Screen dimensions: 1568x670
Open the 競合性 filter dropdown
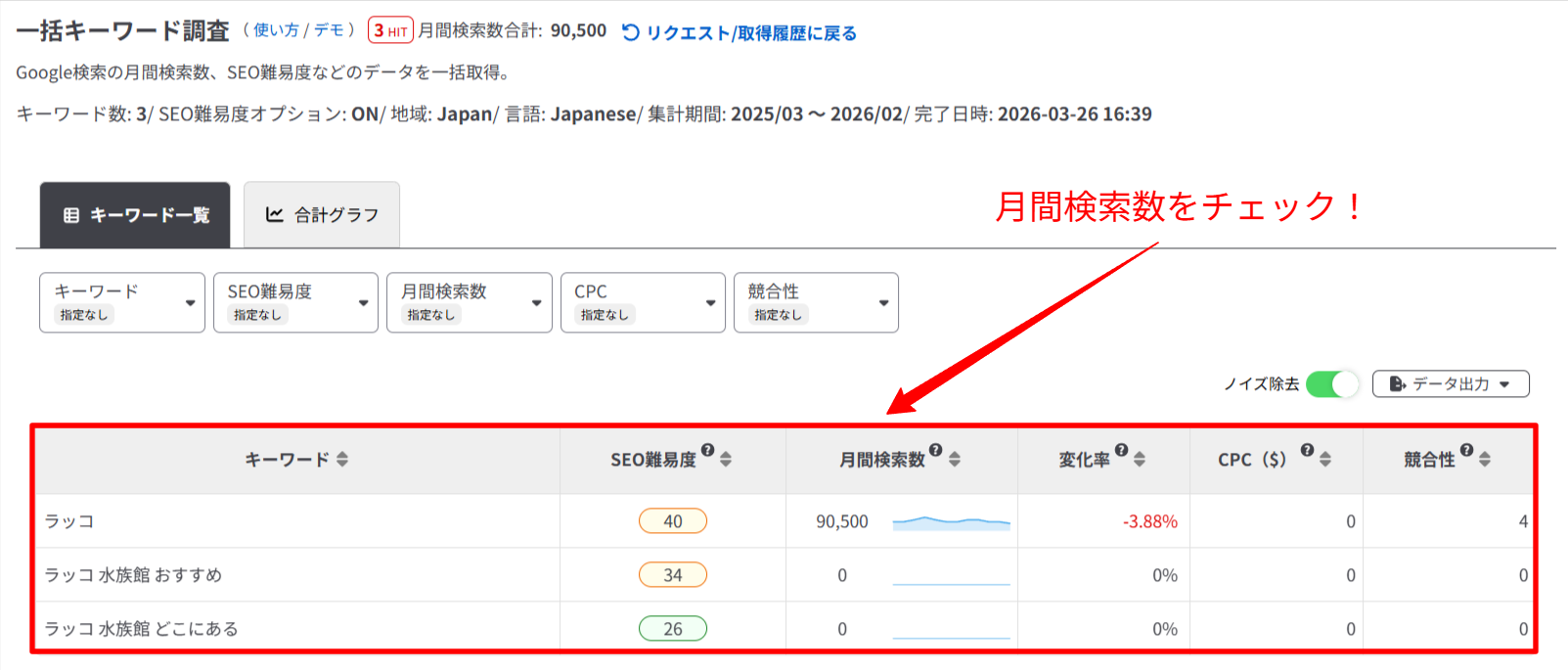816,302
